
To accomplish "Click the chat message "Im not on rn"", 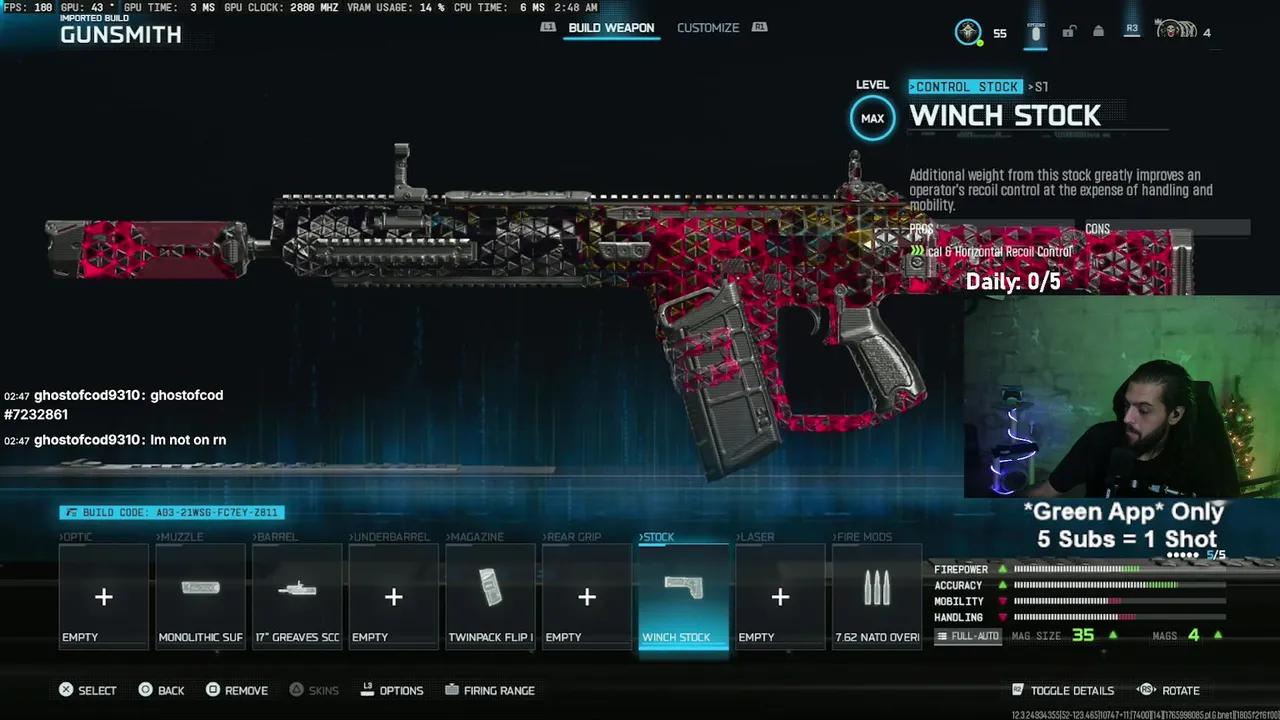I will point(188,440).
